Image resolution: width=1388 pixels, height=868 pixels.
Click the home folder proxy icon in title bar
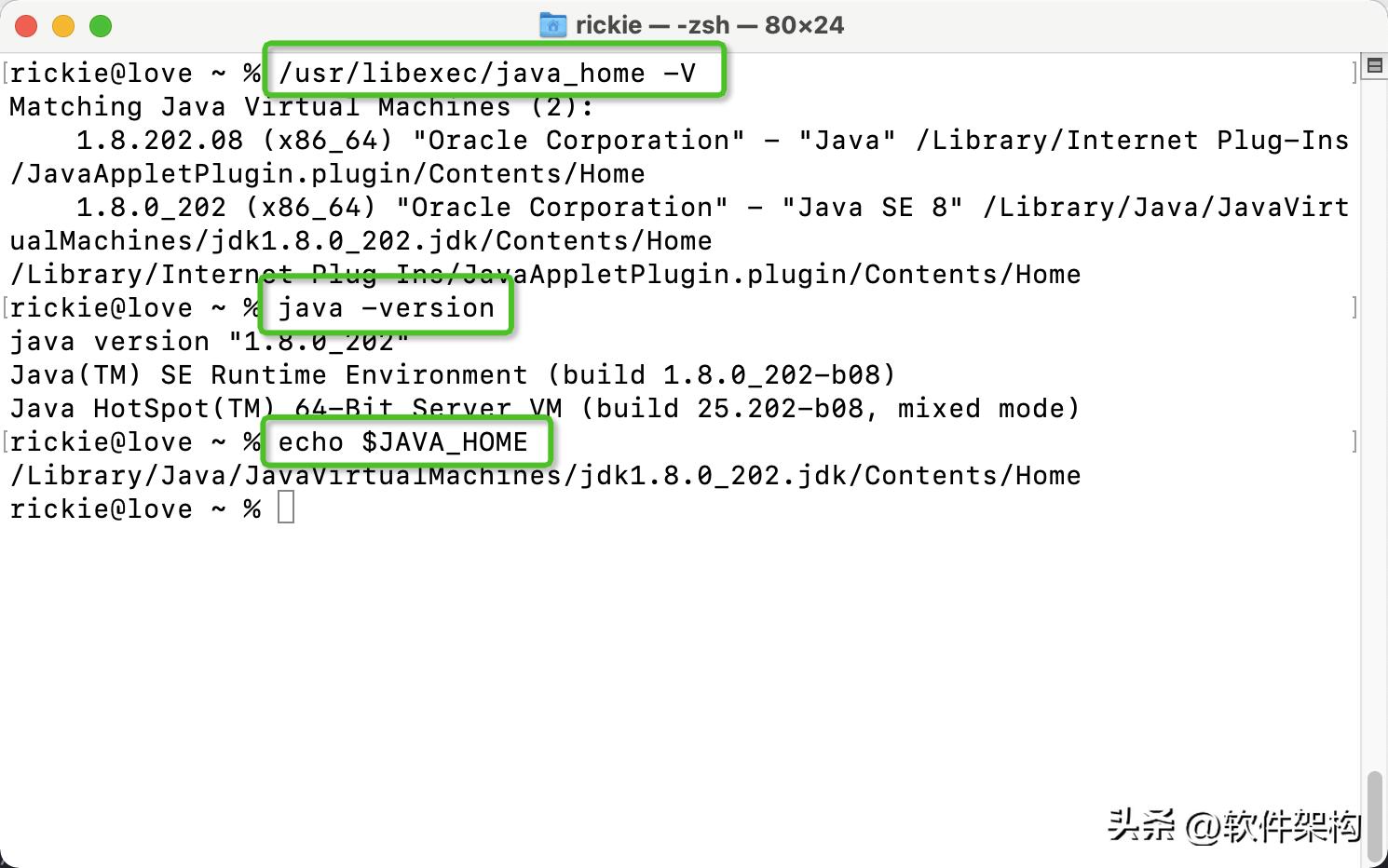(553, 25)
